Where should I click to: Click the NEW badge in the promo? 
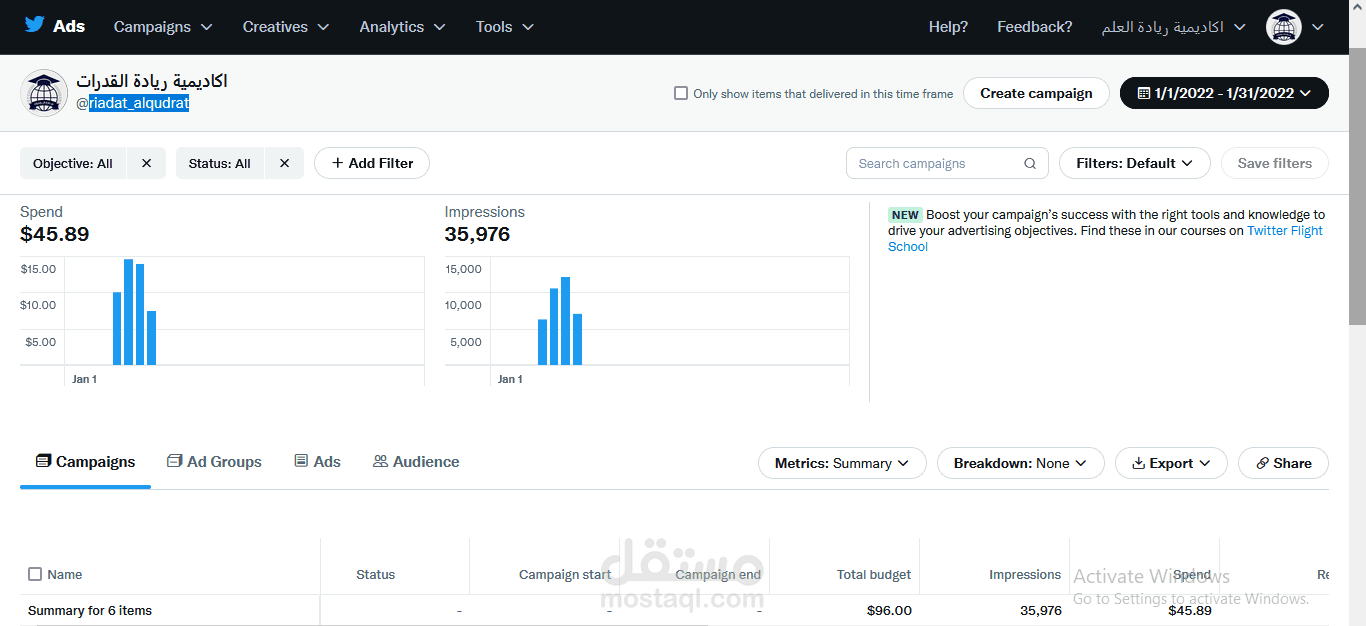point(905,215)
